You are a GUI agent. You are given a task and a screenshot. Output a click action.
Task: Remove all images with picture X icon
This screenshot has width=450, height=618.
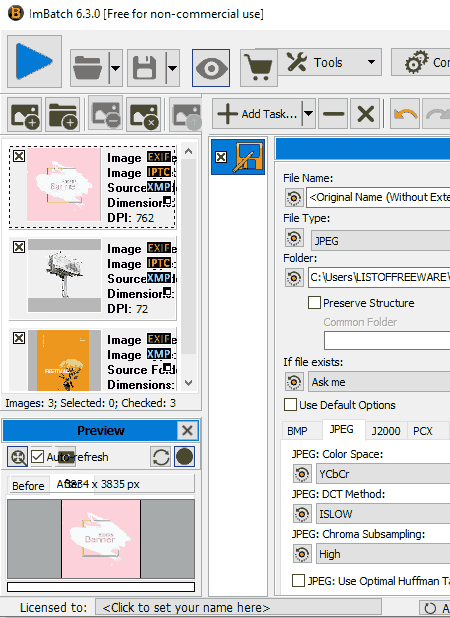point(143,115)
